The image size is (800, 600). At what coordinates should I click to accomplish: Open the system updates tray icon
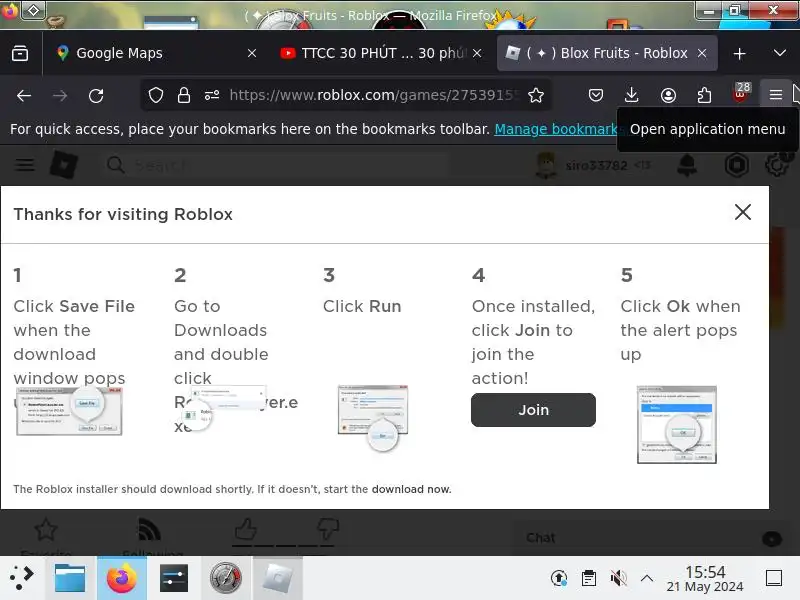559,578
